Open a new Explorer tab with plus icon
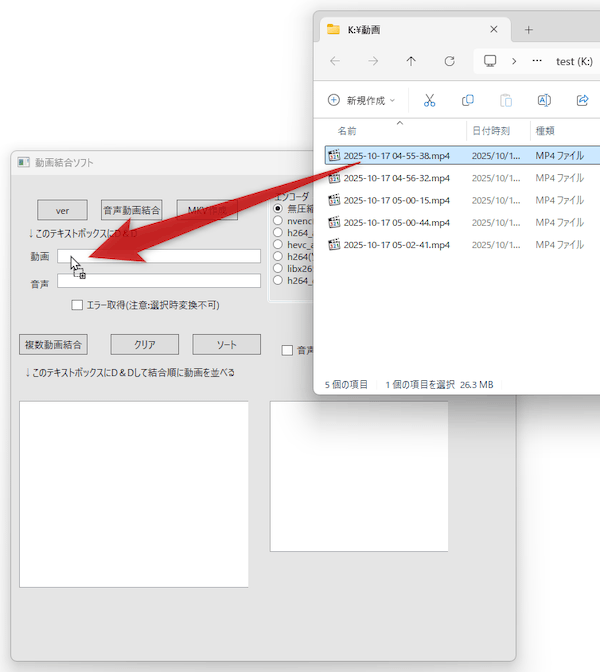 click(529, 30)
